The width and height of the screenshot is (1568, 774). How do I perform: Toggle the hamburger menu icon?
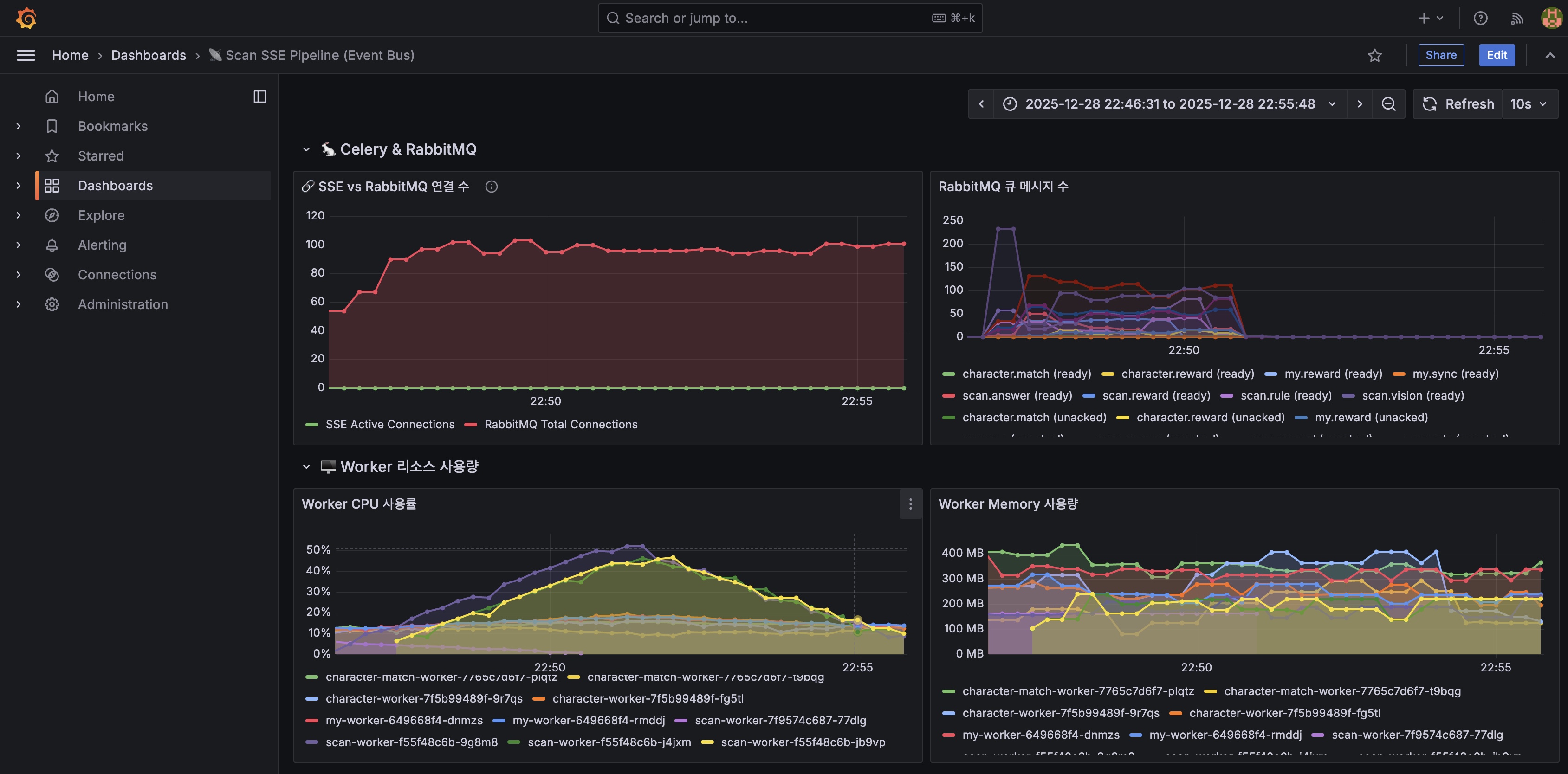(26, 55)
